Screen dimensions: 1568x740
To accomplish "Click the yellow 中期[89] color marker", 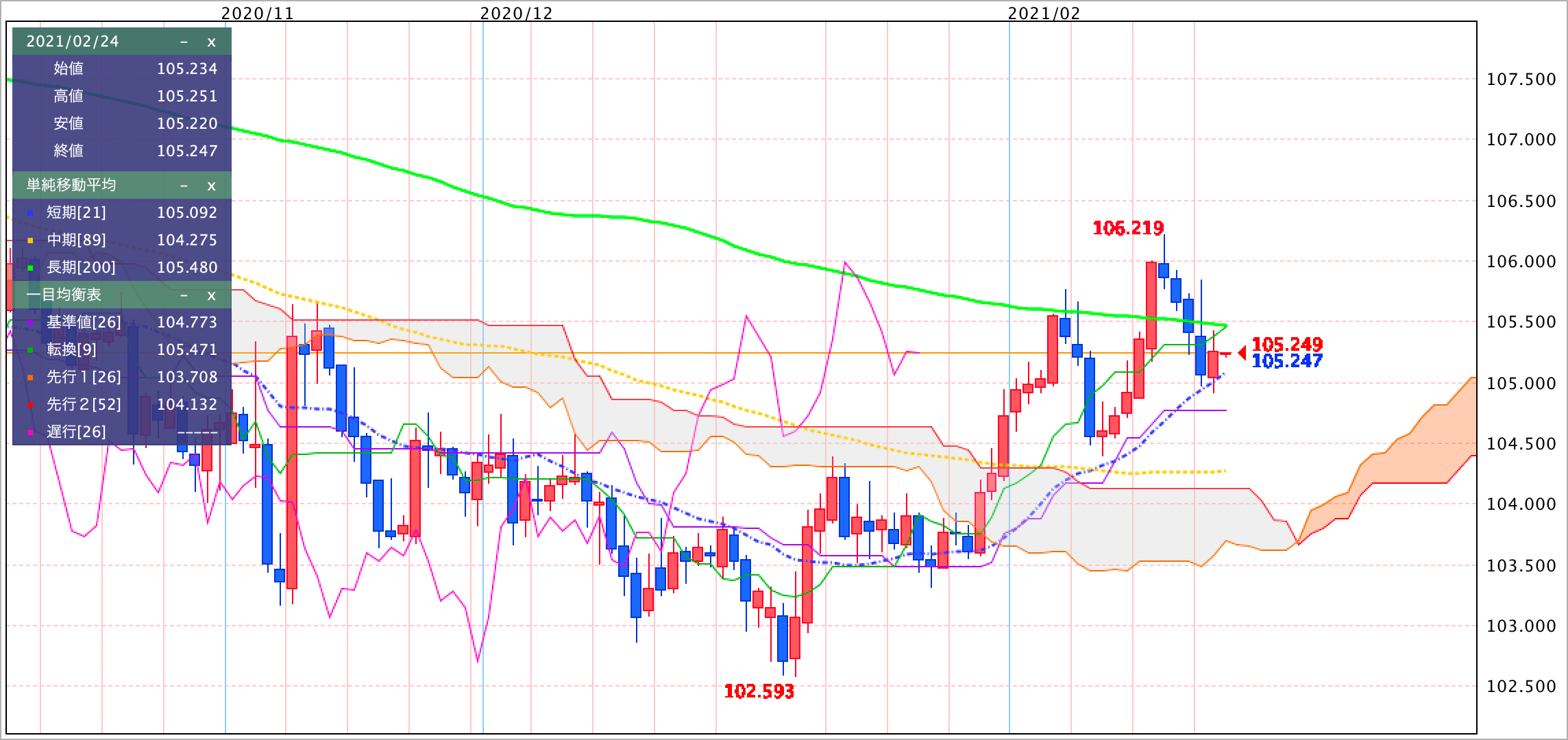I will [29, 241].
